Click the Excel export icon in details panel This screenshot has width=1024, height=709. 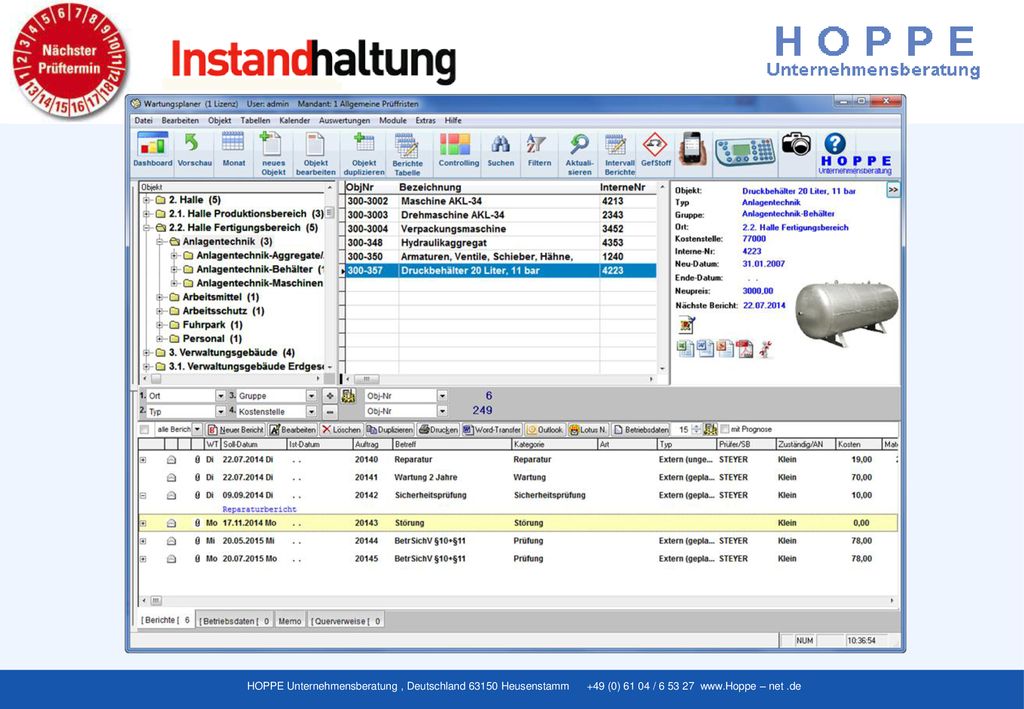point(685,349)
